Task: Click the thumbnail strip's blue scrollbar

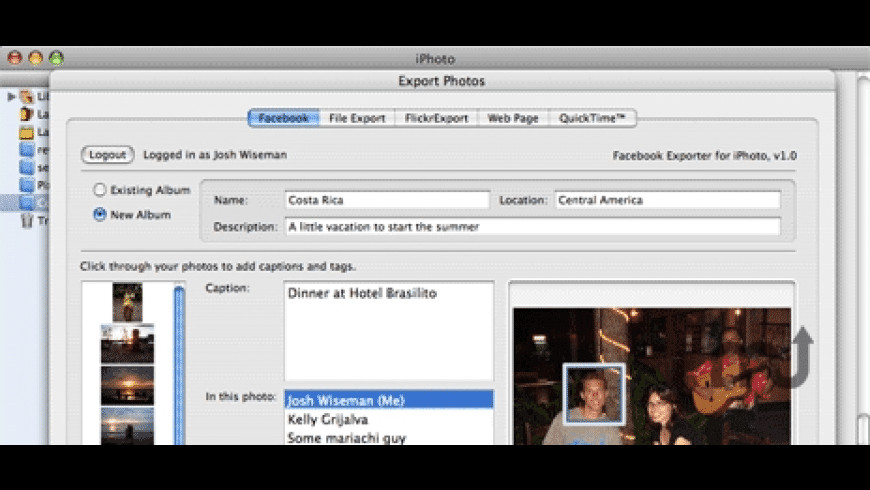Action: [179, 366]
